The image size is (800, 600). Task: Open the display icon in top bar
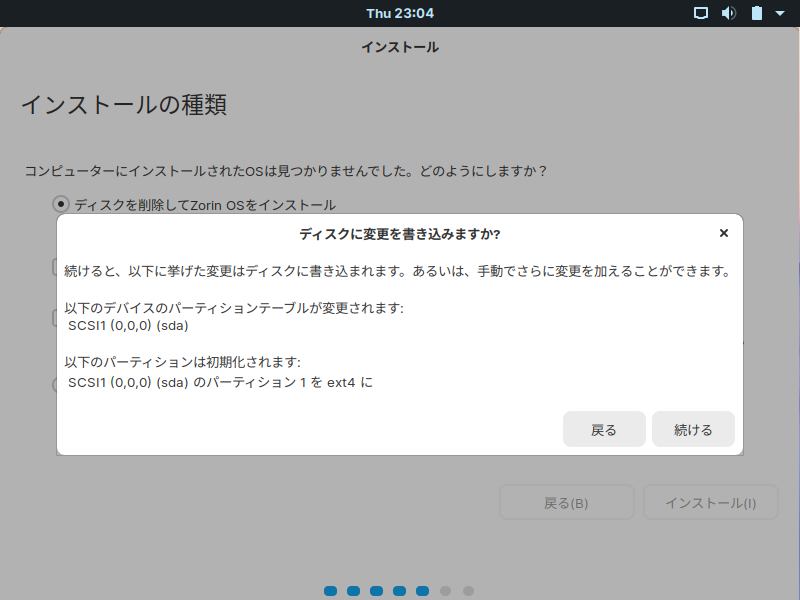[x=701, y=13]
